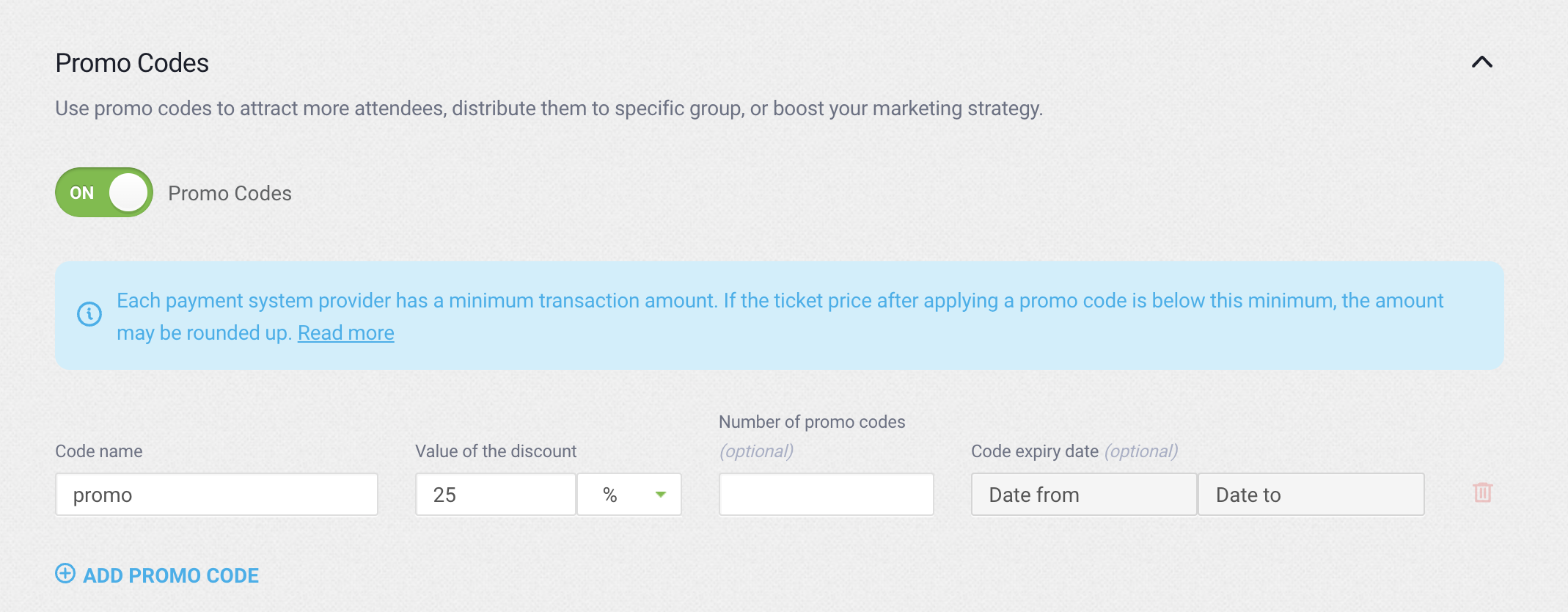This screenshot has width=1568, height=612.
Task: Delete the promo row using trash icon
Action: coord(1482,492)
